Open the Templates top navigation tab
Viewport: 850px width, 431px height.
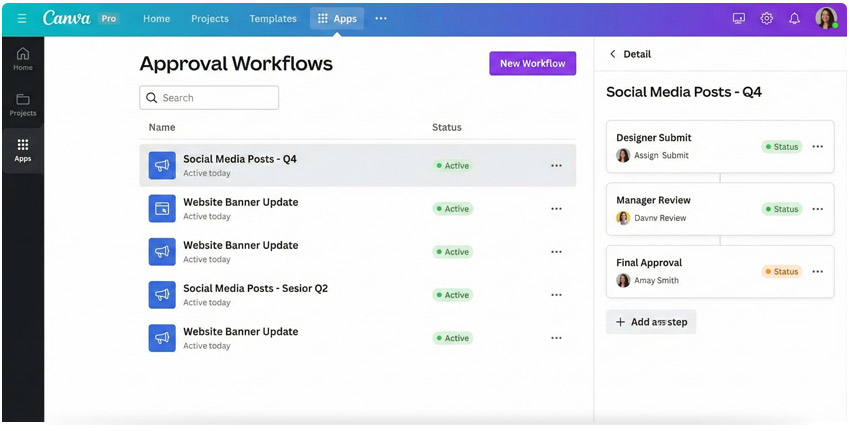[273, 18]
